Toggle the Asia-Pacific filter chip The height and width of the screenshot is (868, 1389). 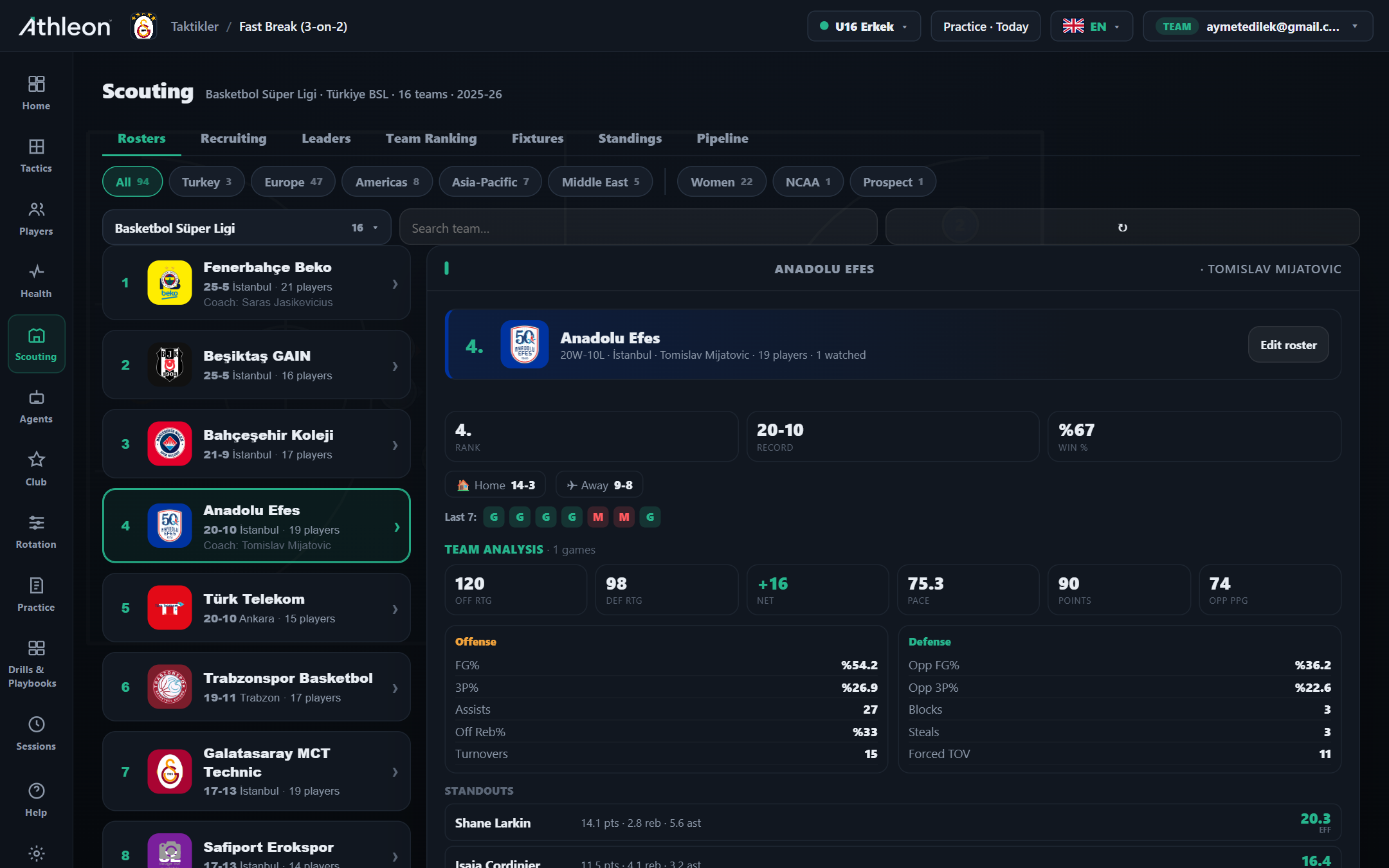coord(491,182)
